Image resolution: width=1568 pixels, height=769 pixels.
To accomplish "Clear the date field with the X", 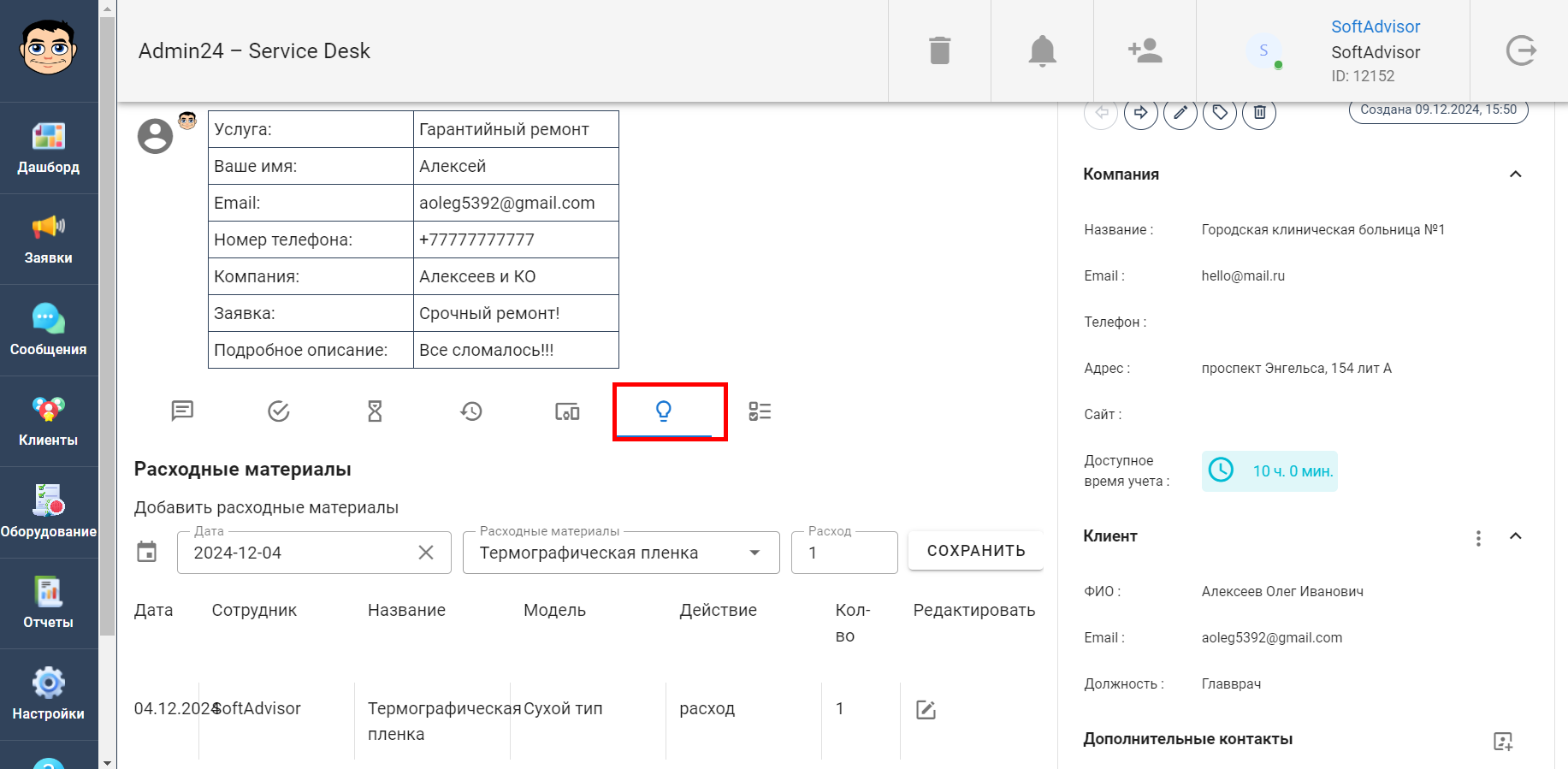I will coord(426,553).
